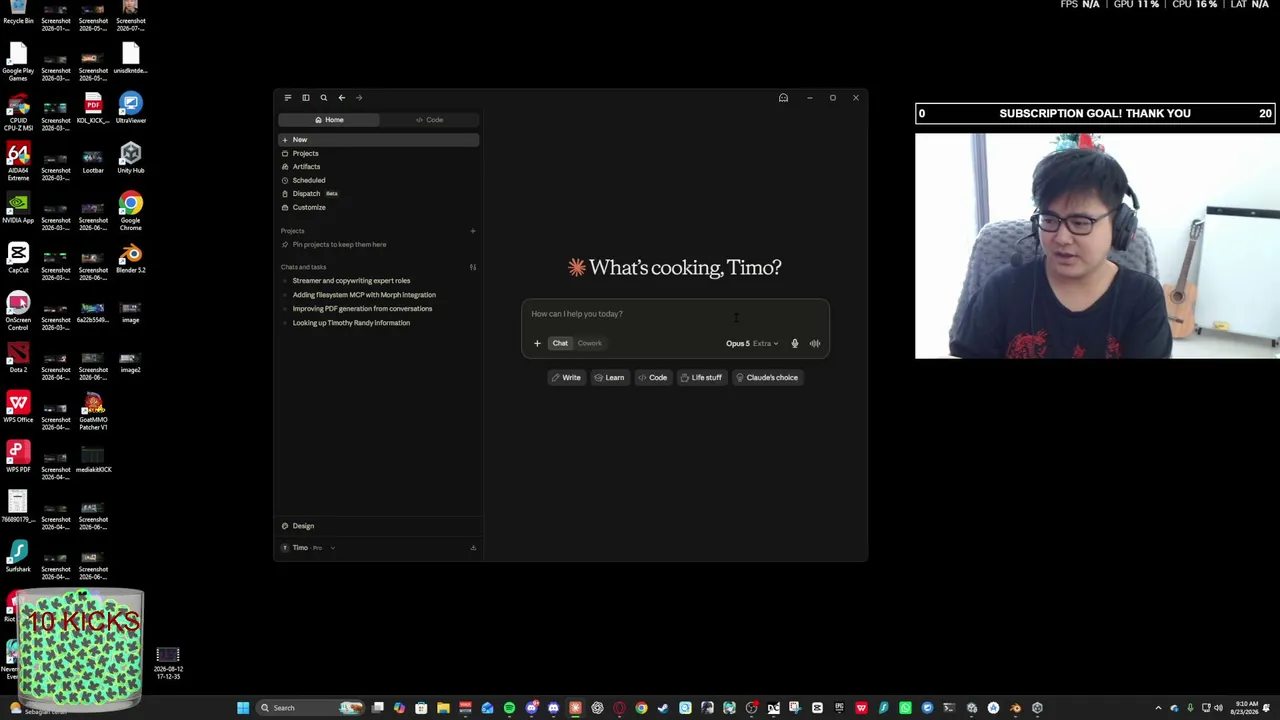Image resolution: width=1280 pixels, height=720 pixels.
Task: Choose the Write suggestion chip
Action: click(566, 378)
